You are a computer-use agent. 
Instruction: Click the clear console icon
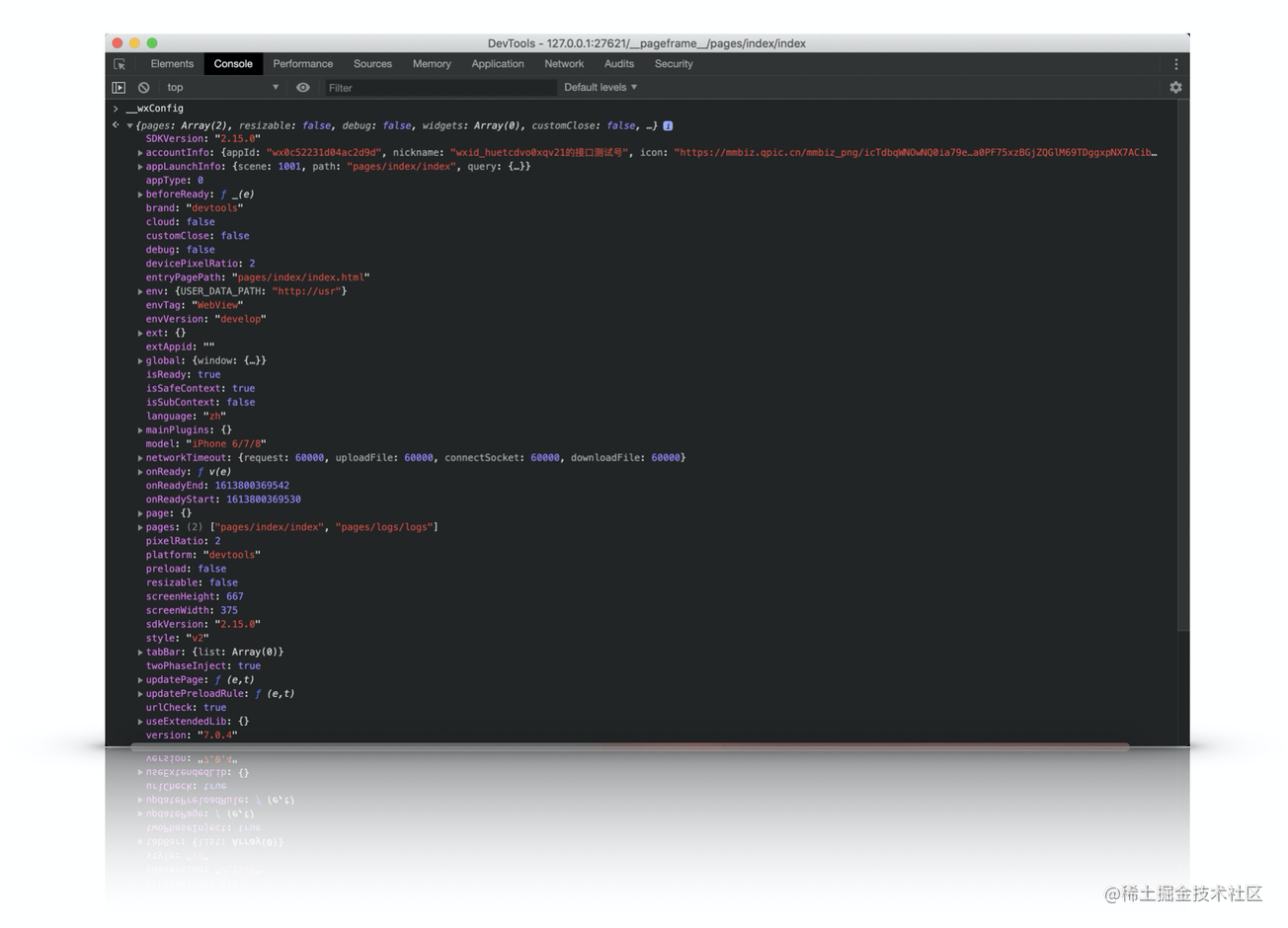[x=144, y=88]
